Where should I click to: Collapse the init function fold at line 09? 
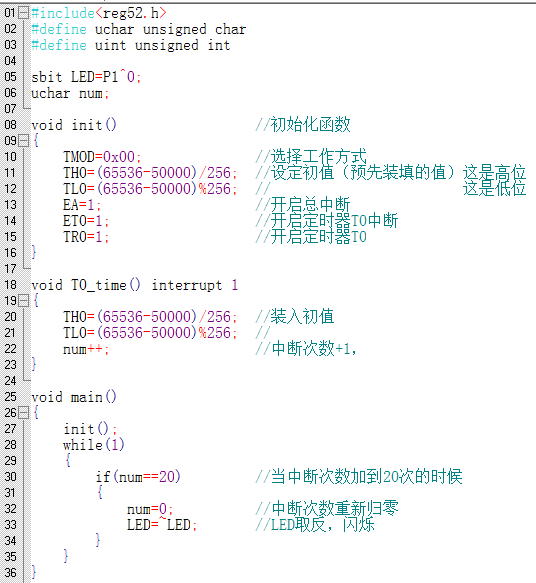click(23, 141)
